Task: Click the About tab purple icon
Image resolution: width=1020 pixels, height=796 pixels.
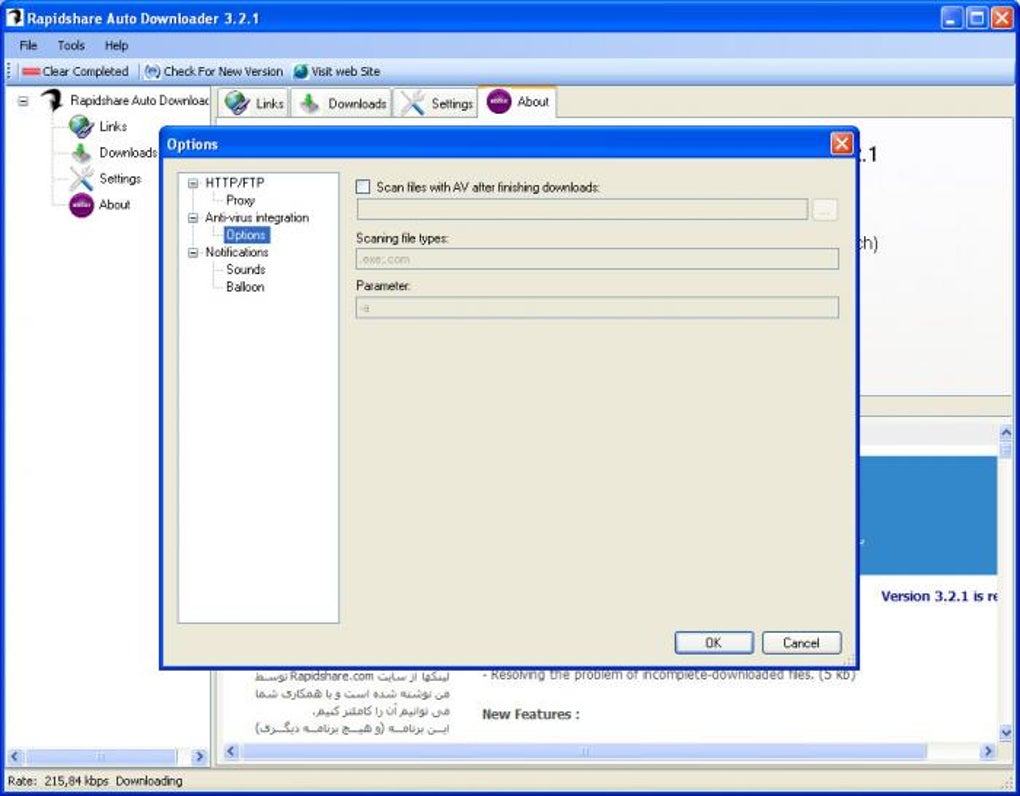Action: click(x=499, y=101)
